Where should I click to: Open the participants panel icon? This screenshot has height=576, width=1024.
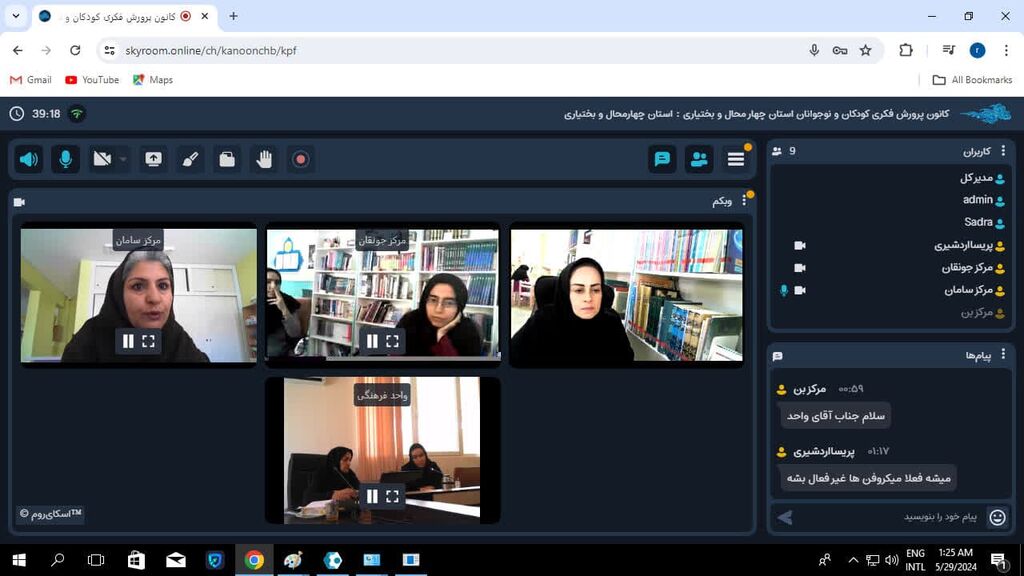(698, 159)
